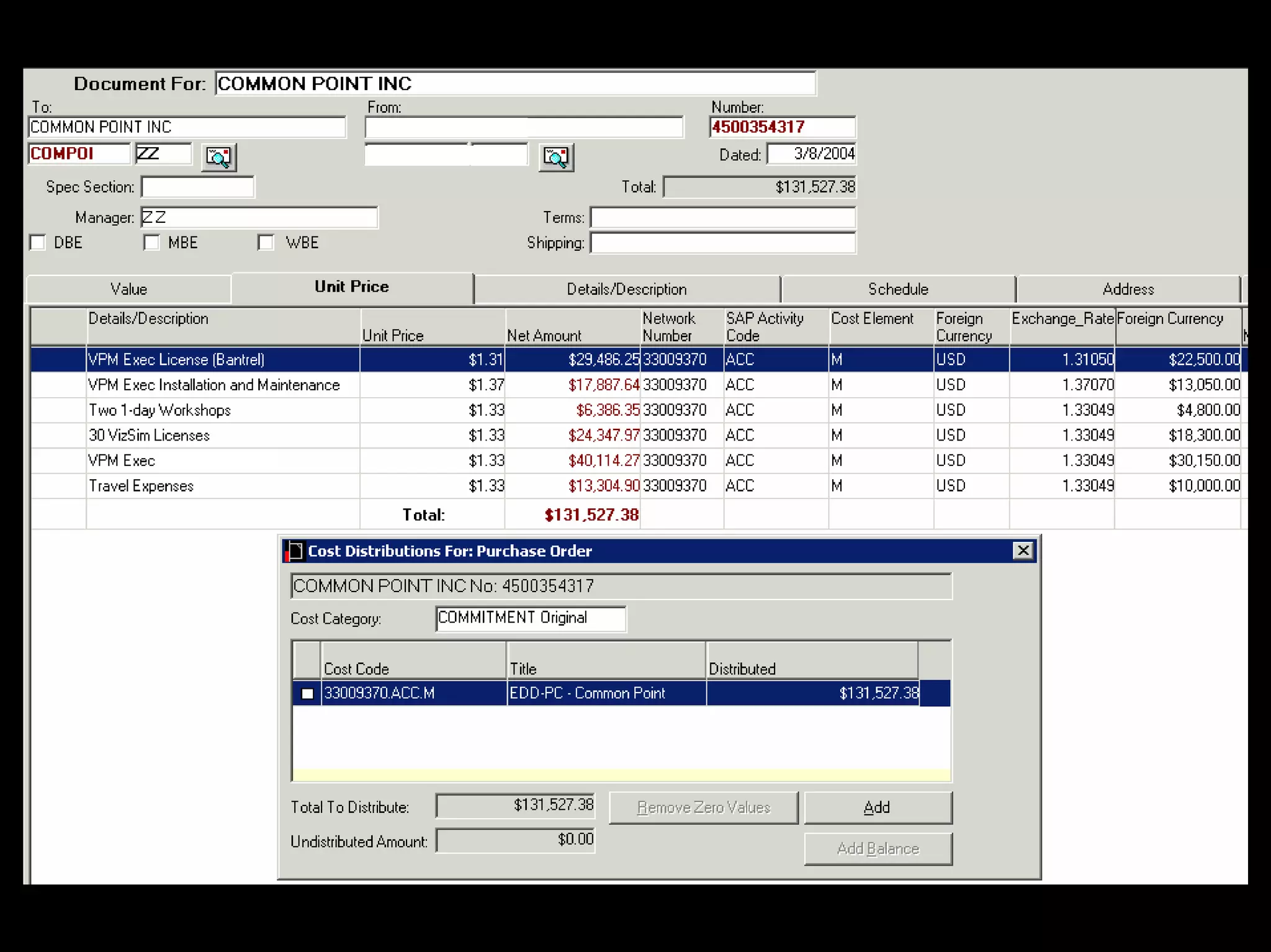The height and width of the screenshot is (952, 1271).
Task: Click the Spec Section input field
Action: coord(197,187)
